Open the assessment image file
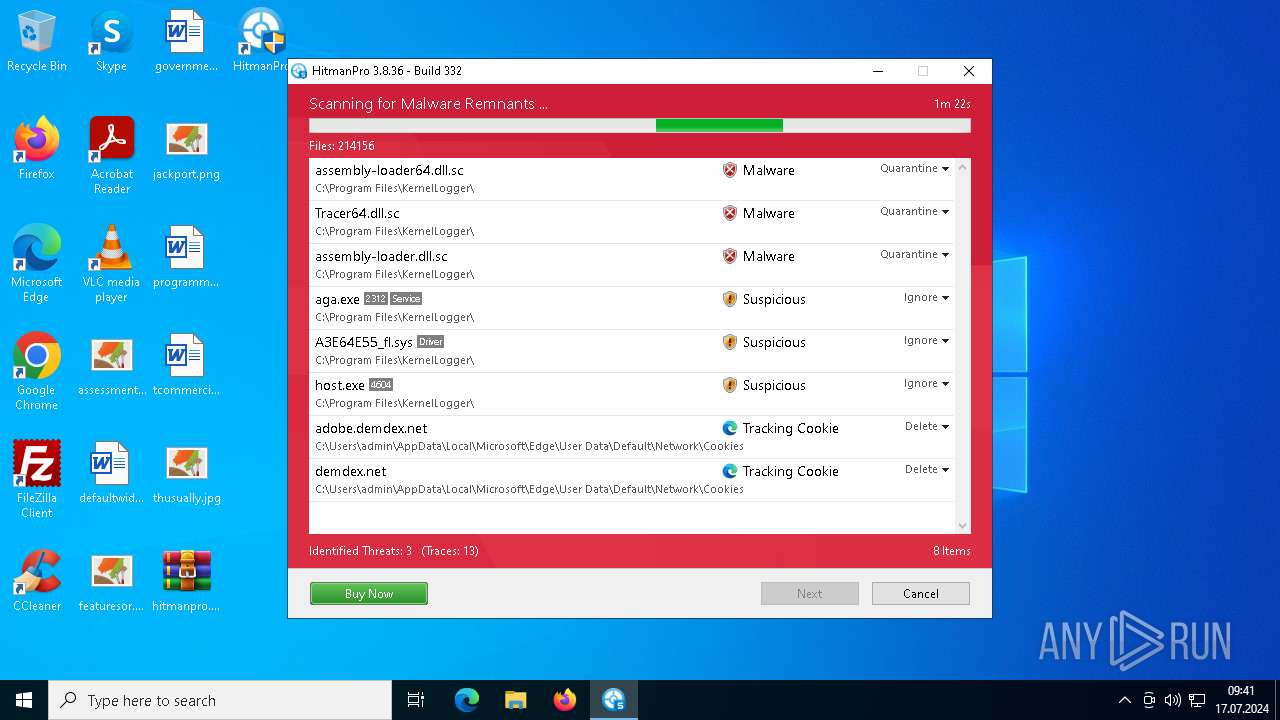The image size is (1280, 720). 111,366
